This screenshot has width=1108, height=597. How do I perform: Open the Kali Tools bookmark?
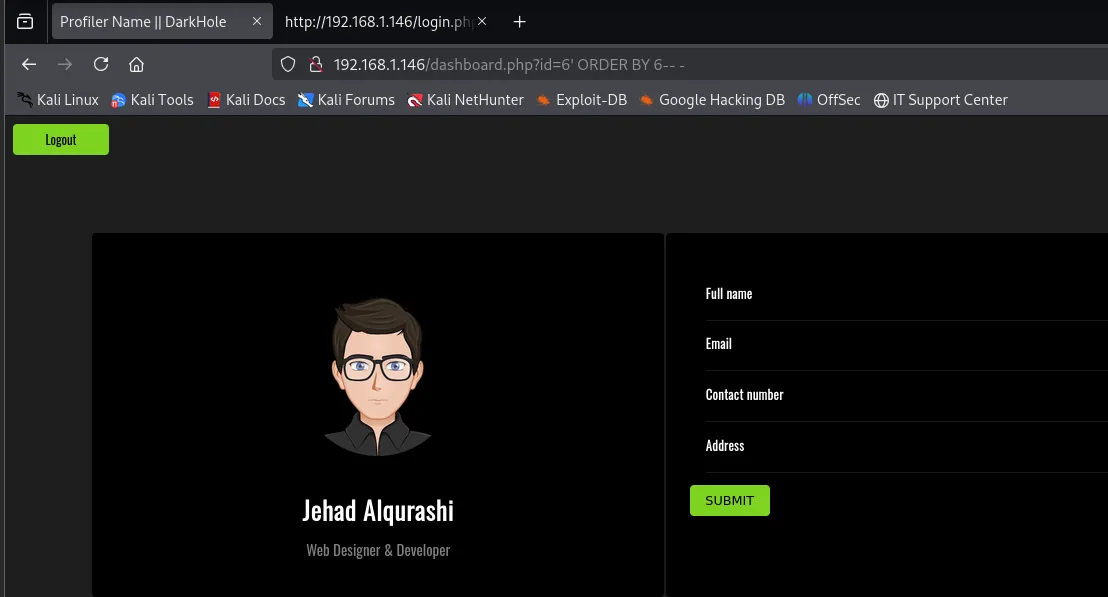(x=153, y=100)
